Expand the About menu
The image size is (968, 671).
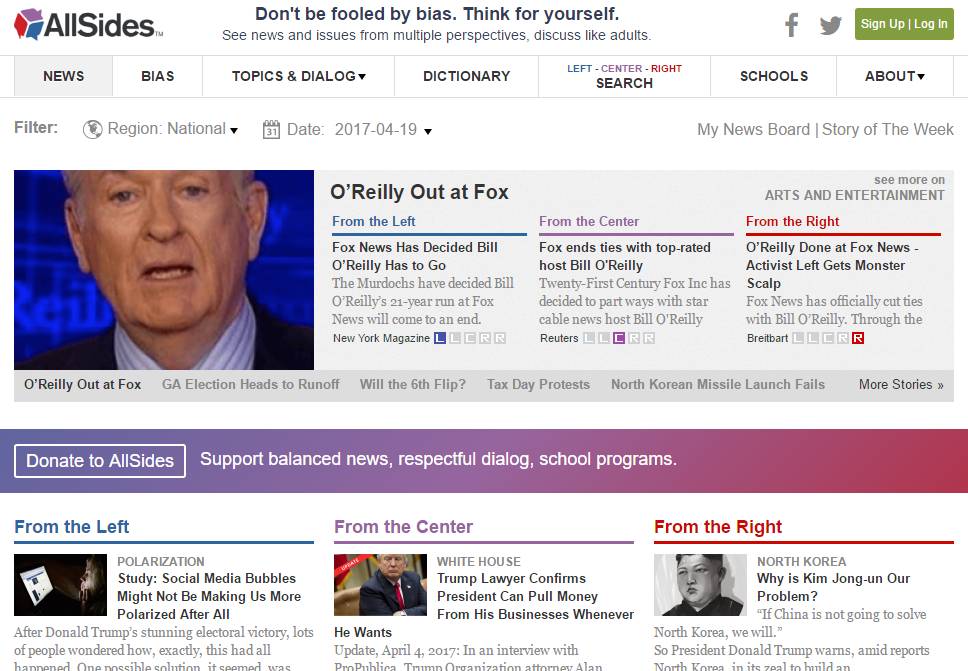tap(895, 76)
